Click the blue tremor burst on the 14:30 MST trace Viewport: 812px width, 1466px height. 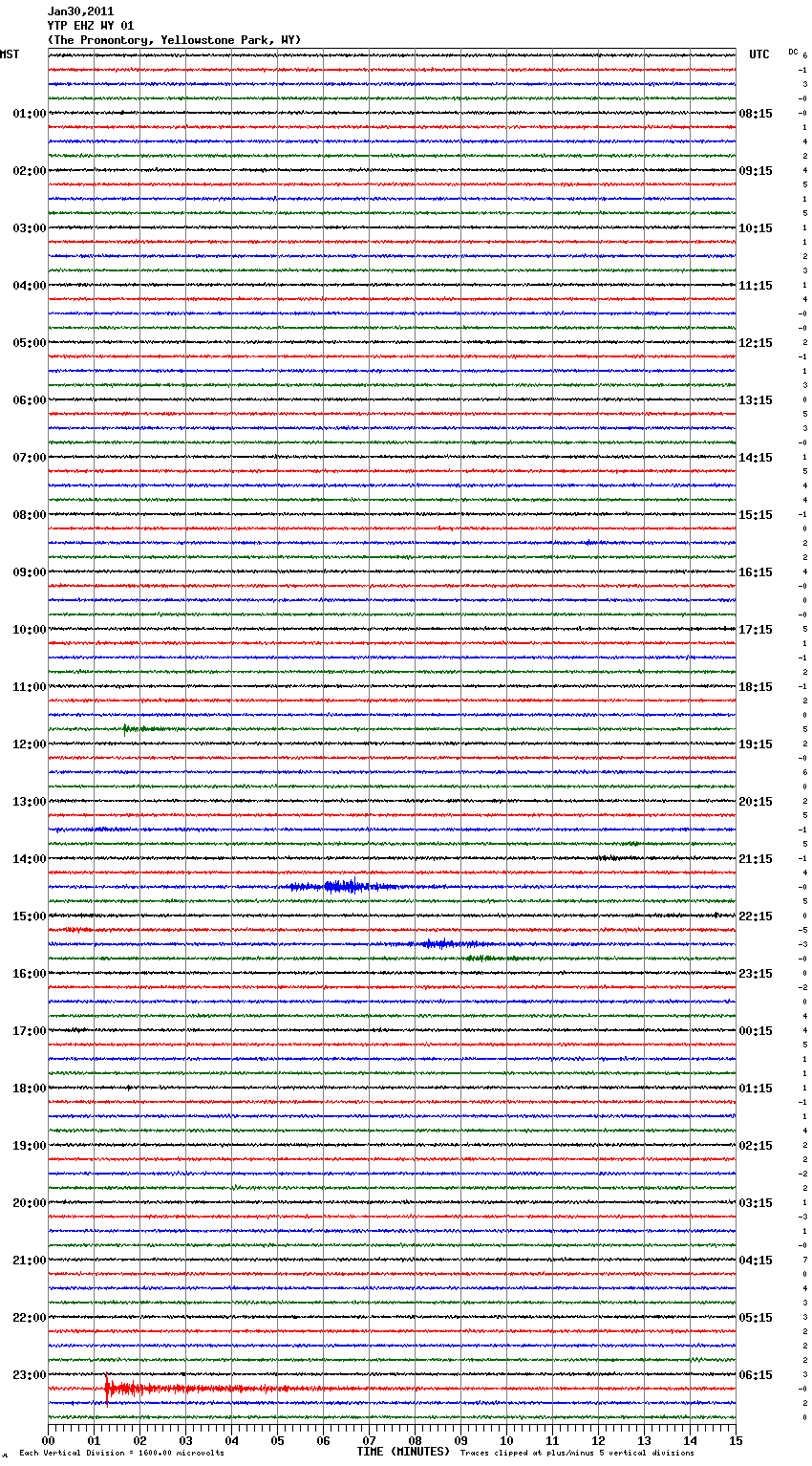342,887
